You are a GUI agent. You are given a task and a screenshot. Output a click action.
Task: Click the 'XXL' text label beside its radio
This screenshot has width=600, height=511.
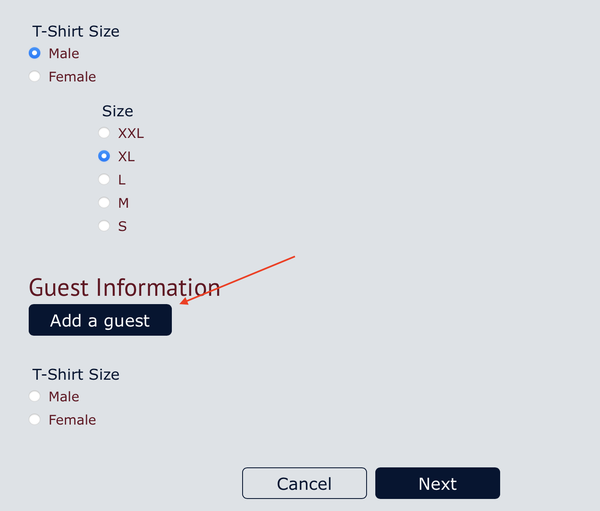tap(132, 133)
